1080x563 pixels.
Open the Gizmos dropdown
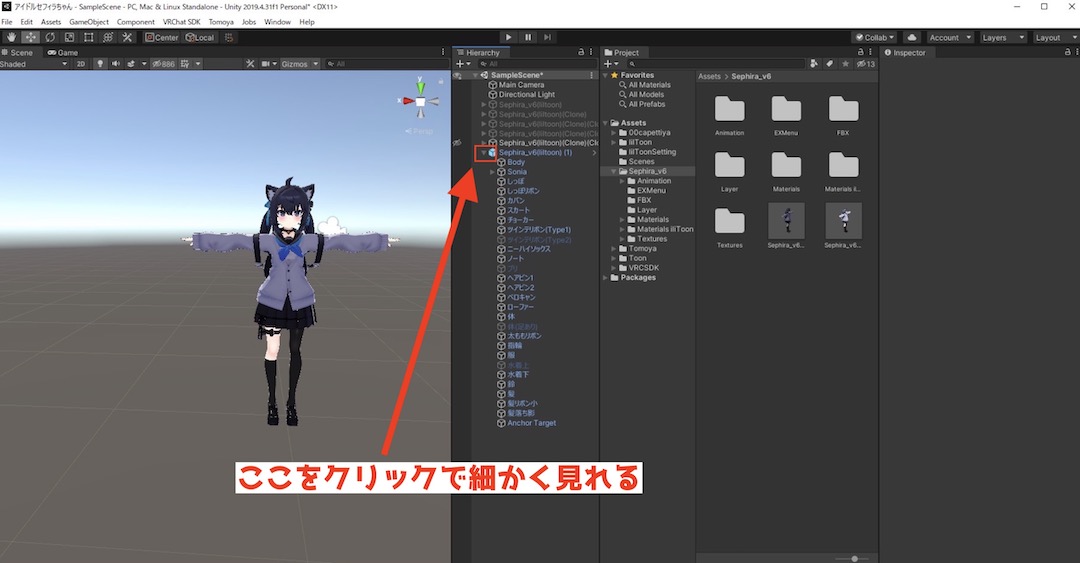coord(300,64)
